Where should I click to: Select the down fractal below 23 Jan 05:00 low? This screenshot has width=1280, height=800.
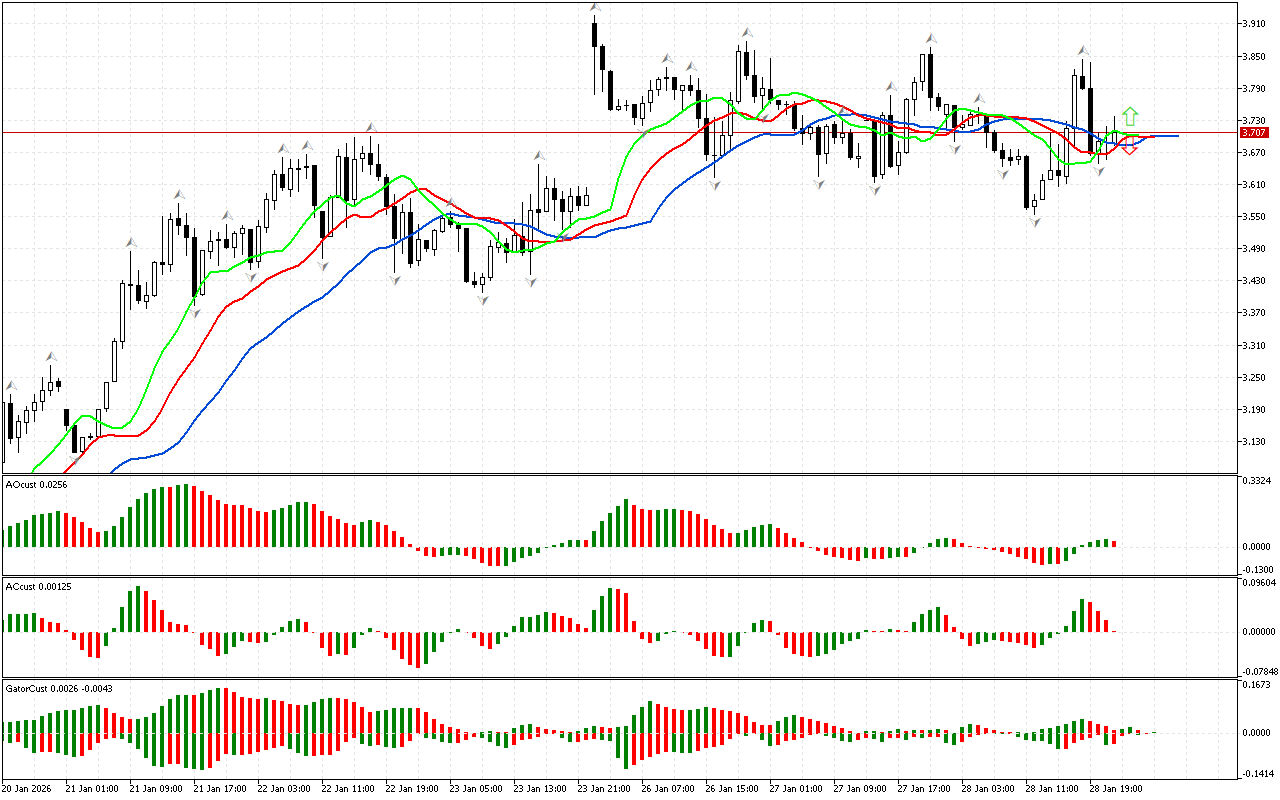483,299
